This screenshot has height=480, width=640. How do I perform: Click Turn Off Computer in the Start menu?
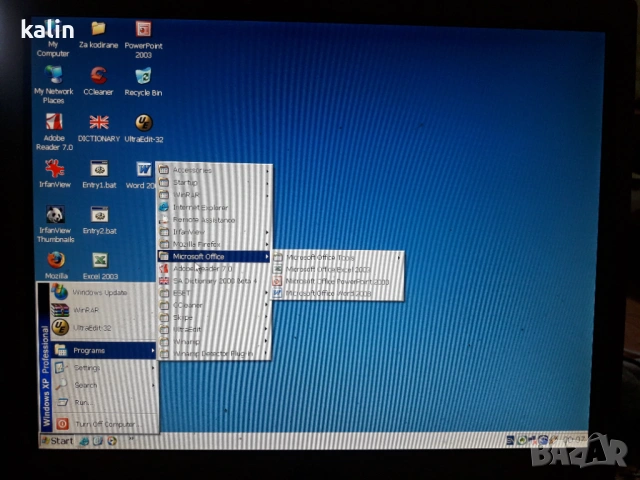click(x=104, y=424)
